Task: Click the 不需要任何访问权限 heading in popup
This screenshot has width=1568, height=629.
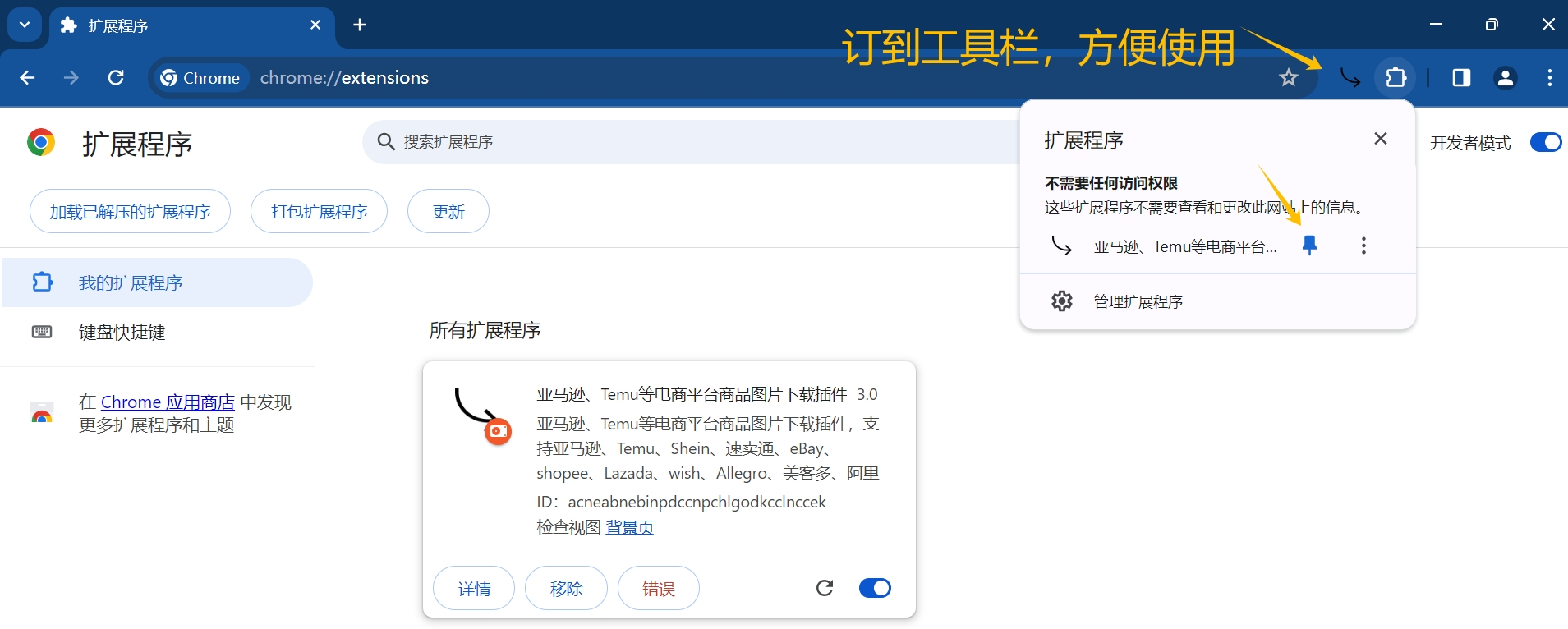Action: tap(1111, 182)
